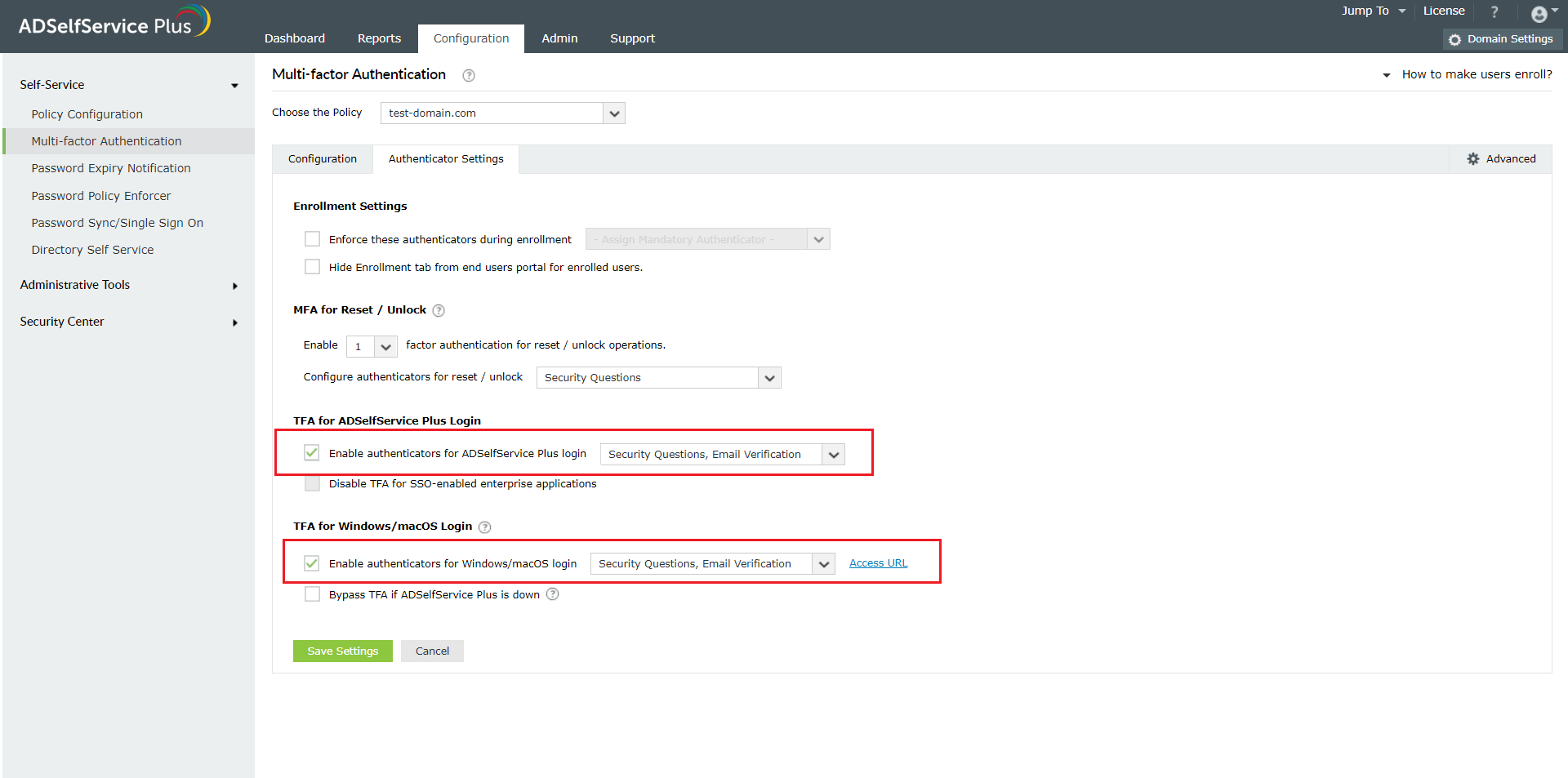The image size is (1568, 778).
Task: Click the ADSelfService Plus logo
Action: (114, 22)
